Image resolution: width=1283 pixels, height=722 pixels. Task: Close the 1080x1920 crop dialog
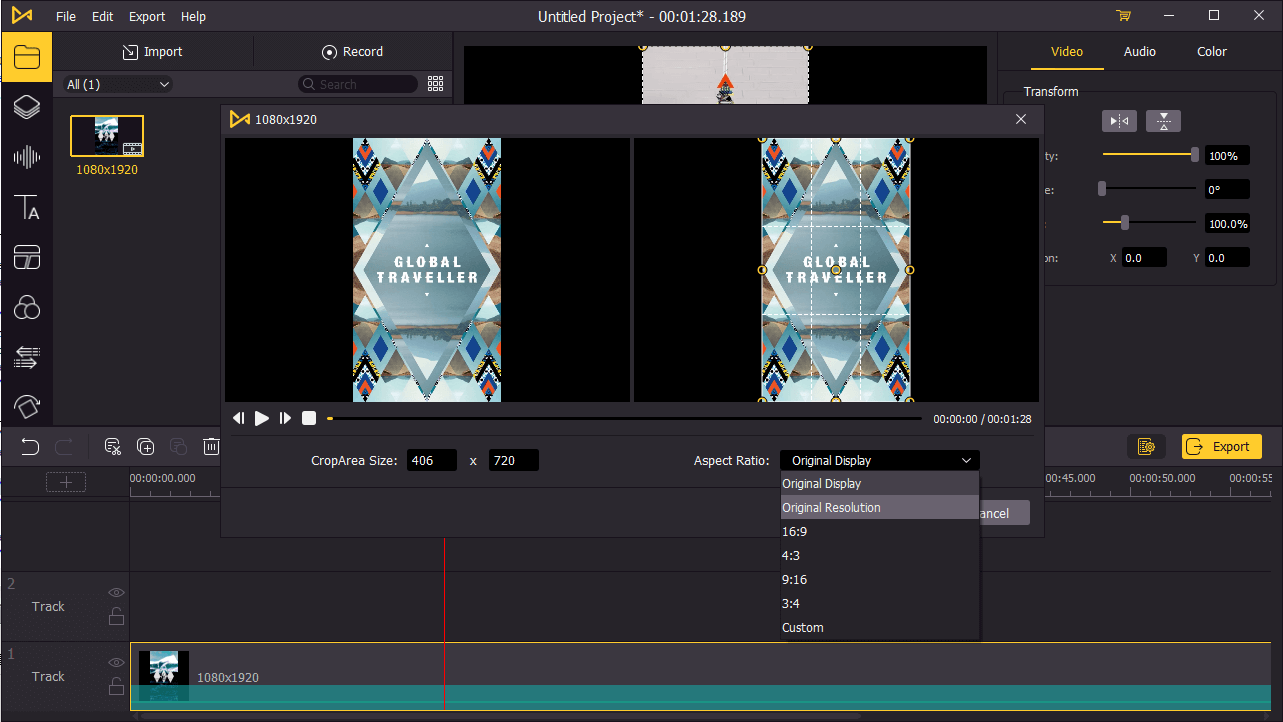[x=1021, y=119]
